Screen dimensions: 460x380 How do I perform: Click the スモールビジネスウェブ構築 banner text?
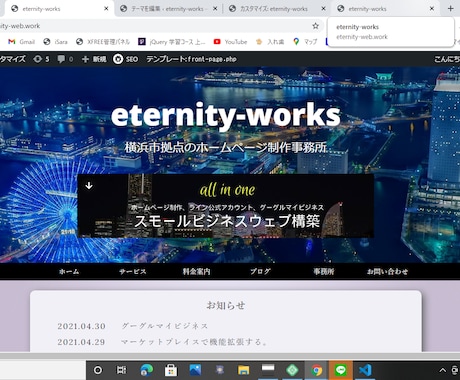[227, 221]
